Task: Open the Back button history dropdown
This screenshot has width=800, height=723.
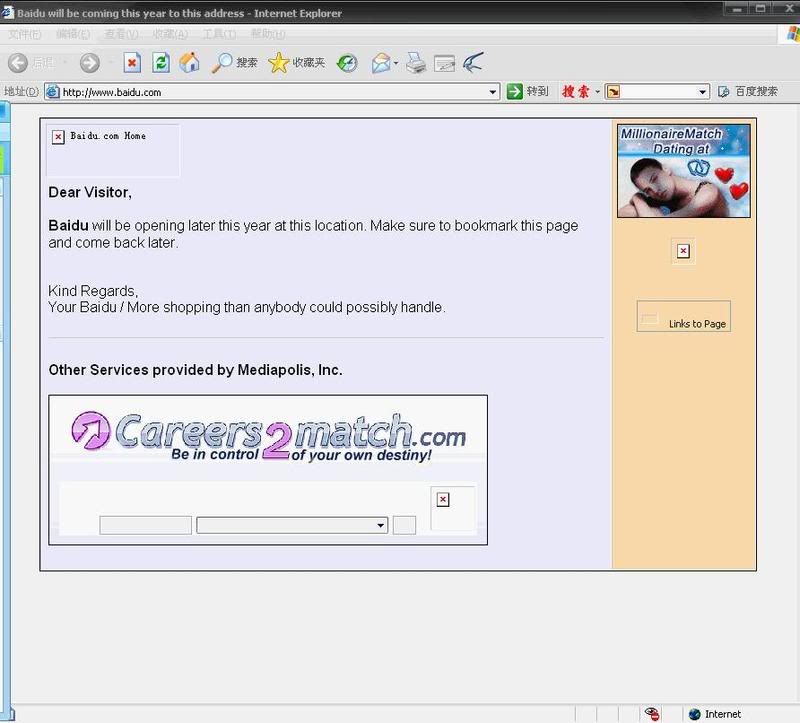Action: pyautogui.click(x=65, y=63)
